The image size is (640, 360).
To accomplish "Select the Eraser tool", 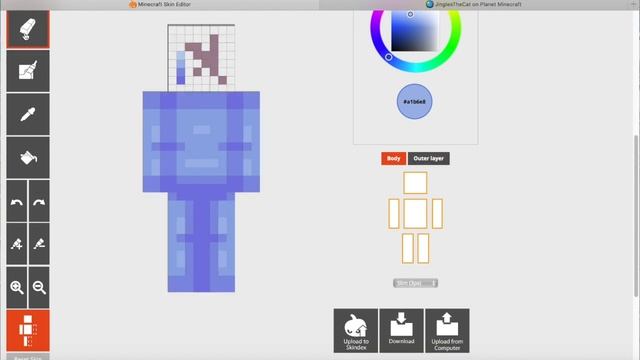I will pyautogui.click(x=28, y=29).
